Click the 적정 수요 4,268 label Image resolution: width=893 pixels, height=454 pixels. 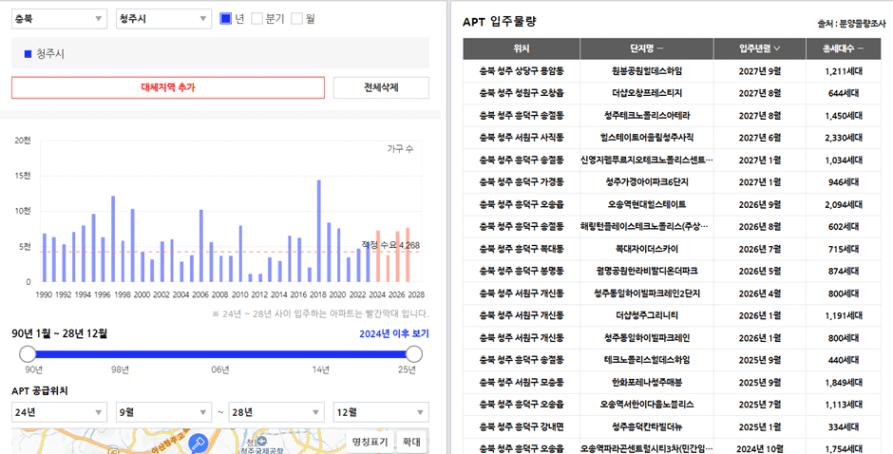click(x=391, y=245)
